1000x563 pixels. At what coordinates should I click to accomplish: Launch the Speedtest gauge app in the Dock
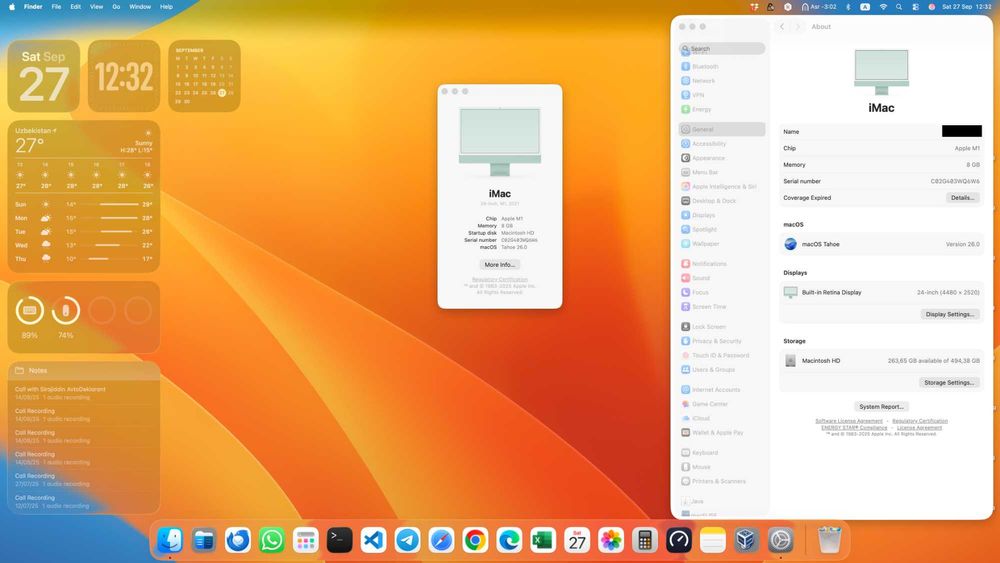tap(679, 541)
